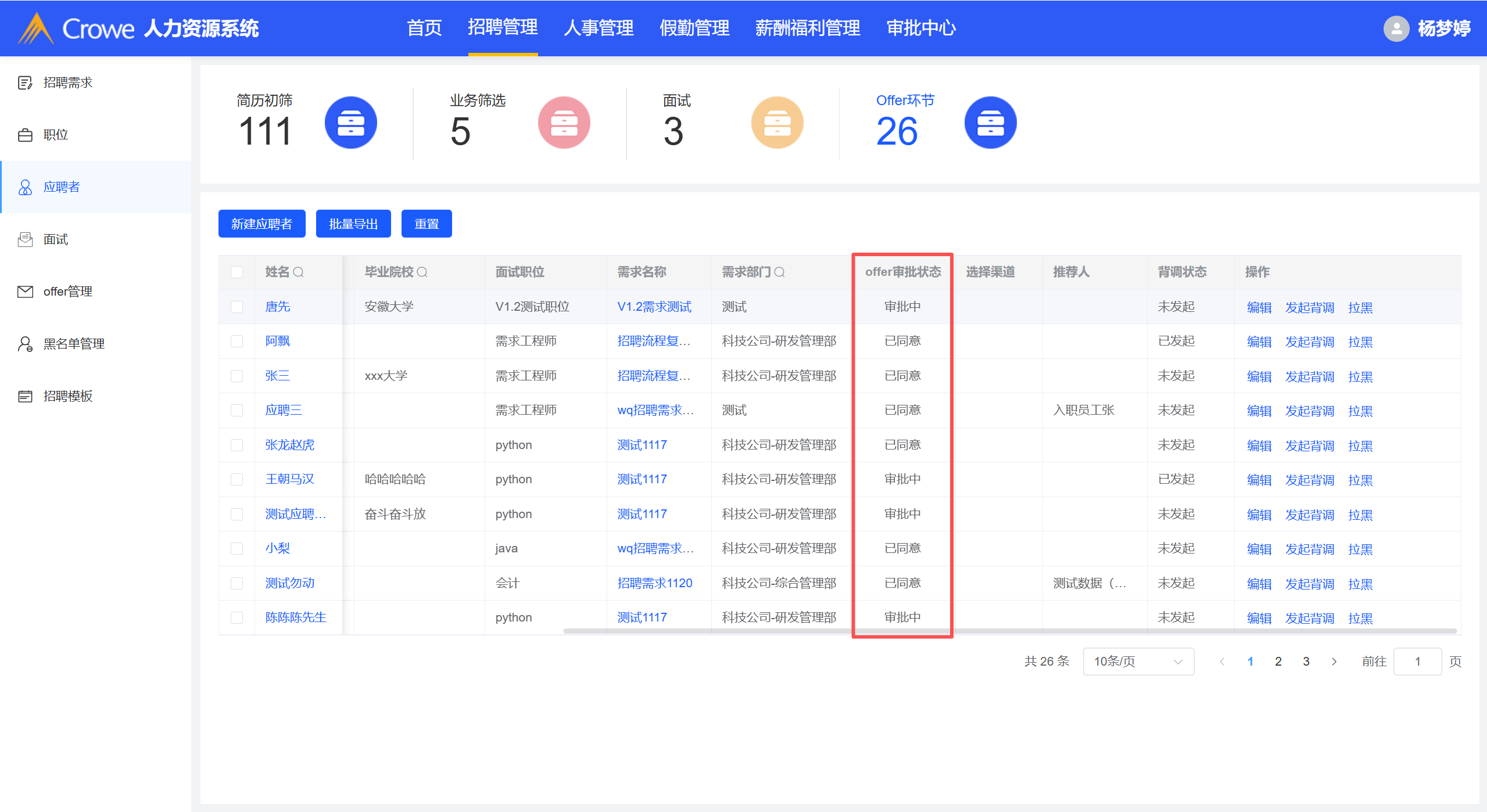Screen dimensions: 1487x812
Task: Click the search icon beside 需求部门 header
Action: 780,272
